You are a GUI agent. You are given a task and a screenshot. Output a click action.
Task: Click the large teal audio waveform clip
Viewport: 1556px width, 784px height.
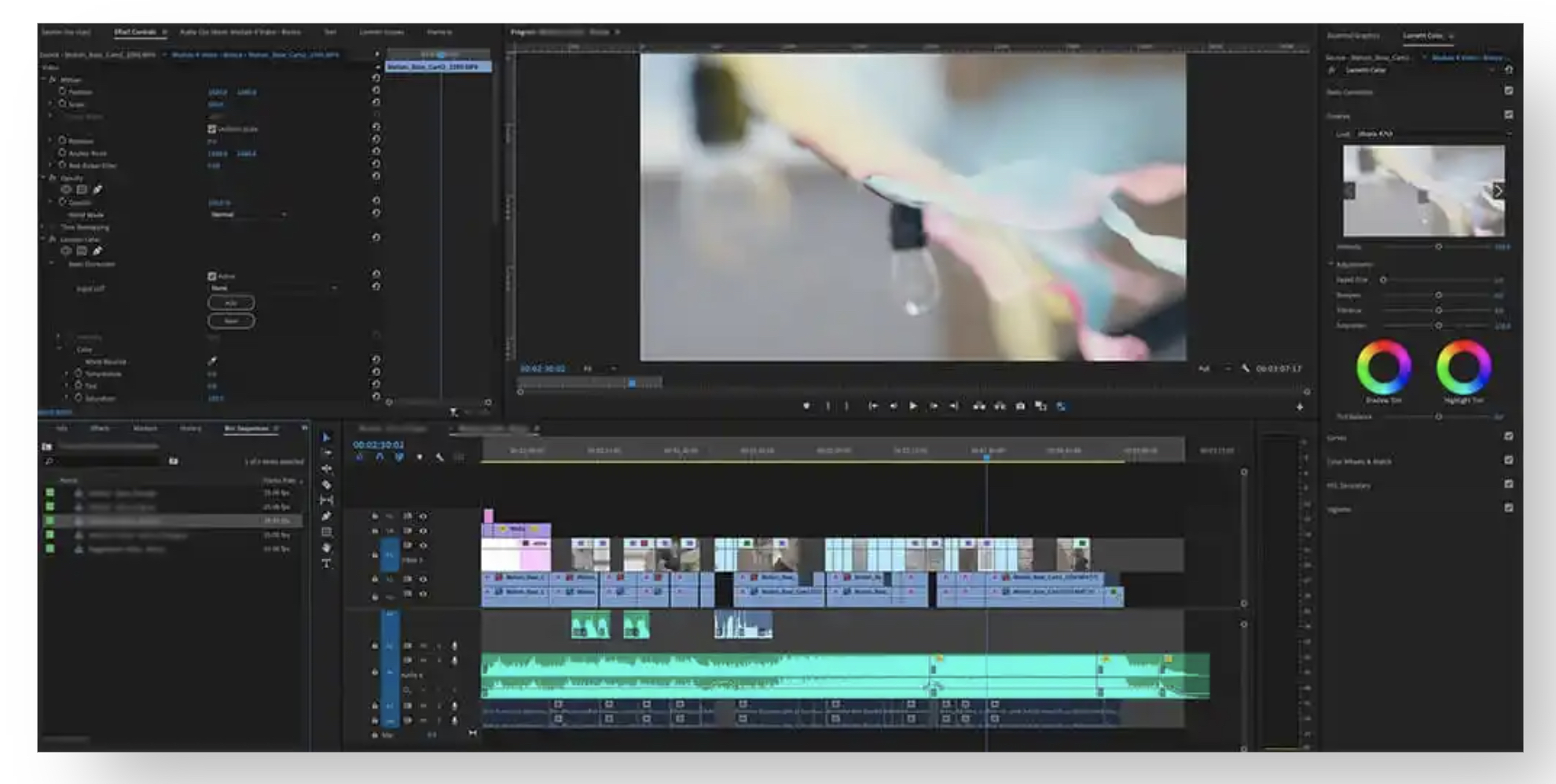786,676
